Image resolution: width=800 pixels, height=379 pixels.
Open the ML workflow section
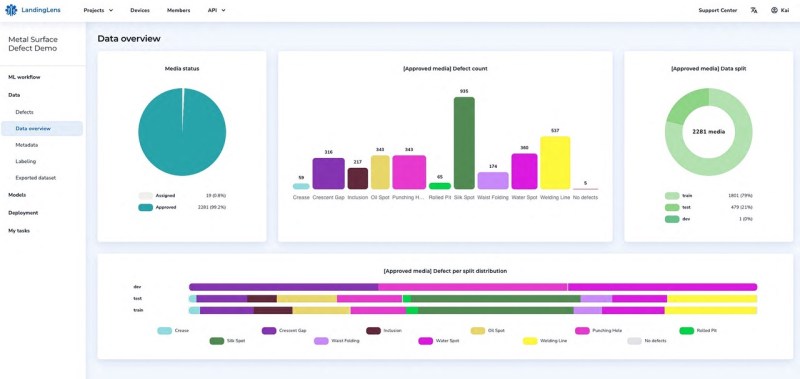(24, 78)
